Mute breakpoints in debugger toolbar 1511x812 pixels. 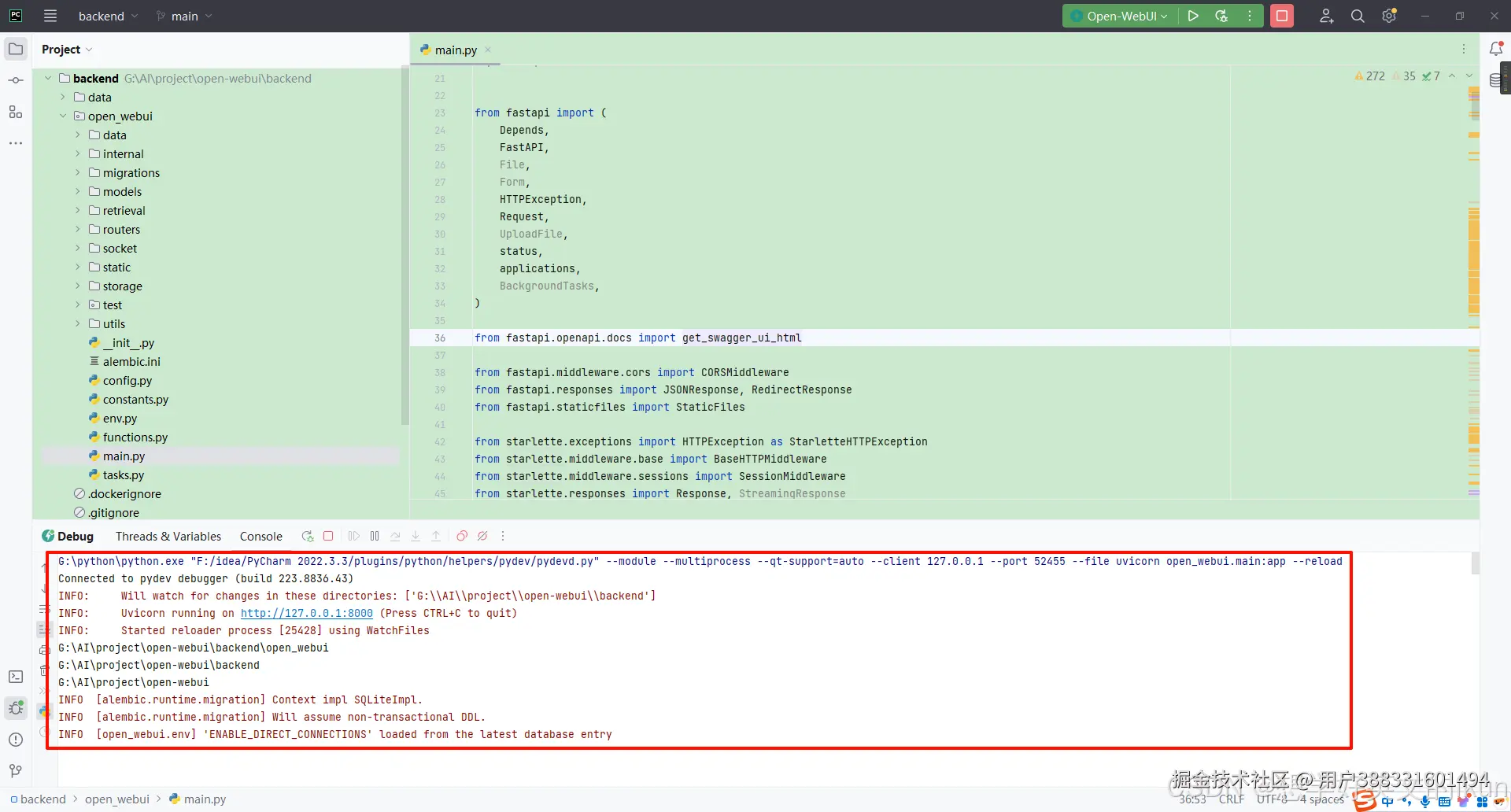pos(482,536)
